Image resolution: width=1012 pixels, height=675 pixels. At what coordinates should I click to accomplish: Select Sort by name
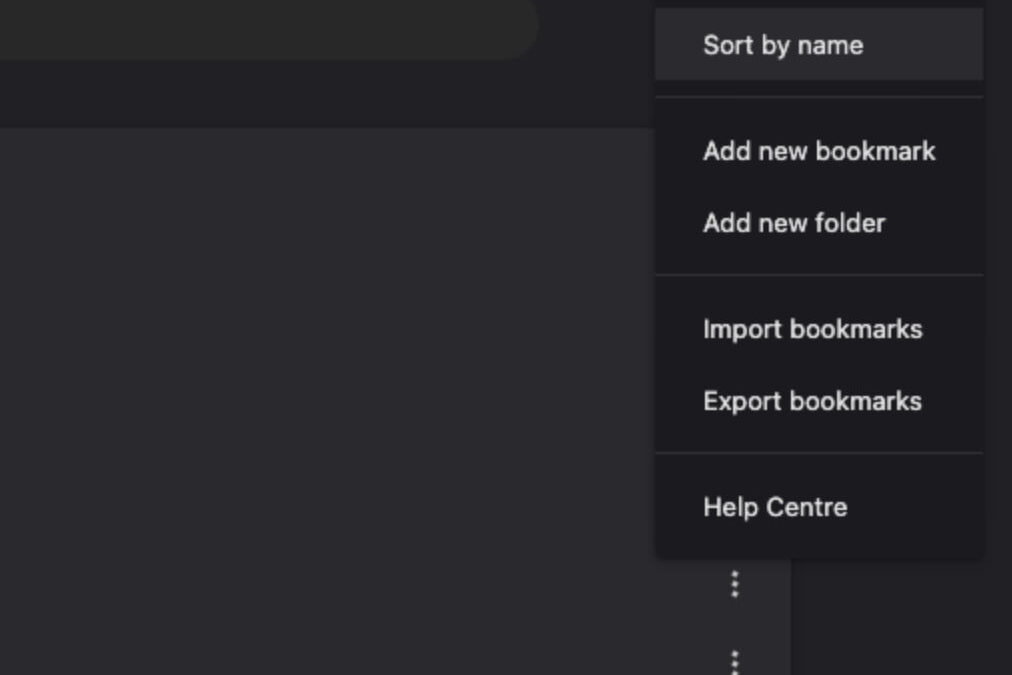point(782,45)
